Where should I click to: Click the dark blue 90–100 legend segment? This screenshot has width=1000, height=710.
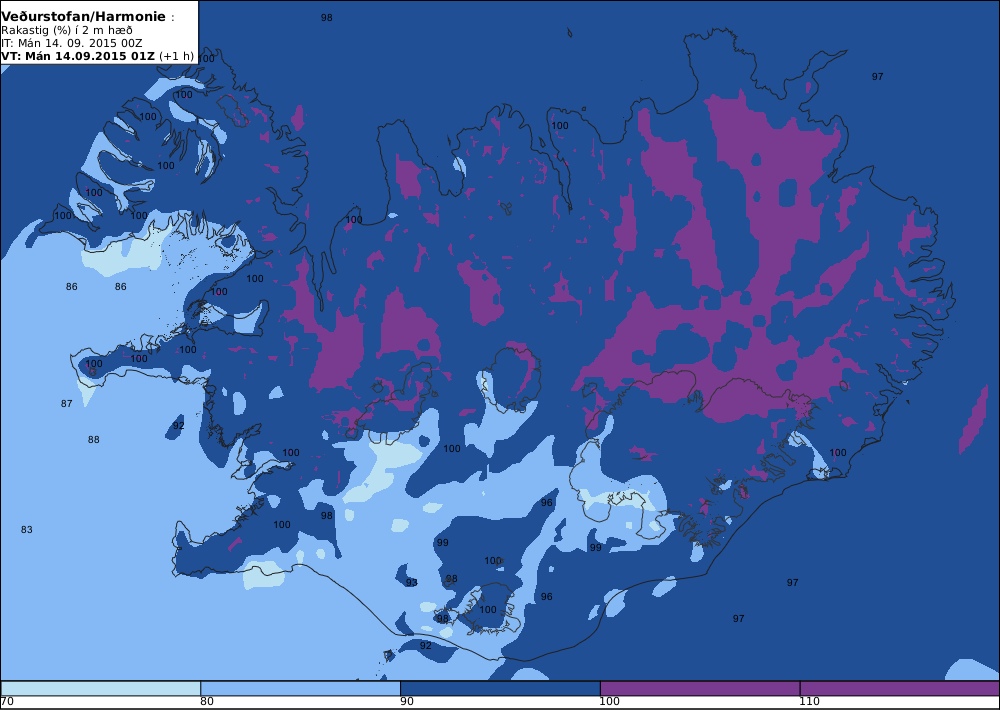(x=500, y=688)
